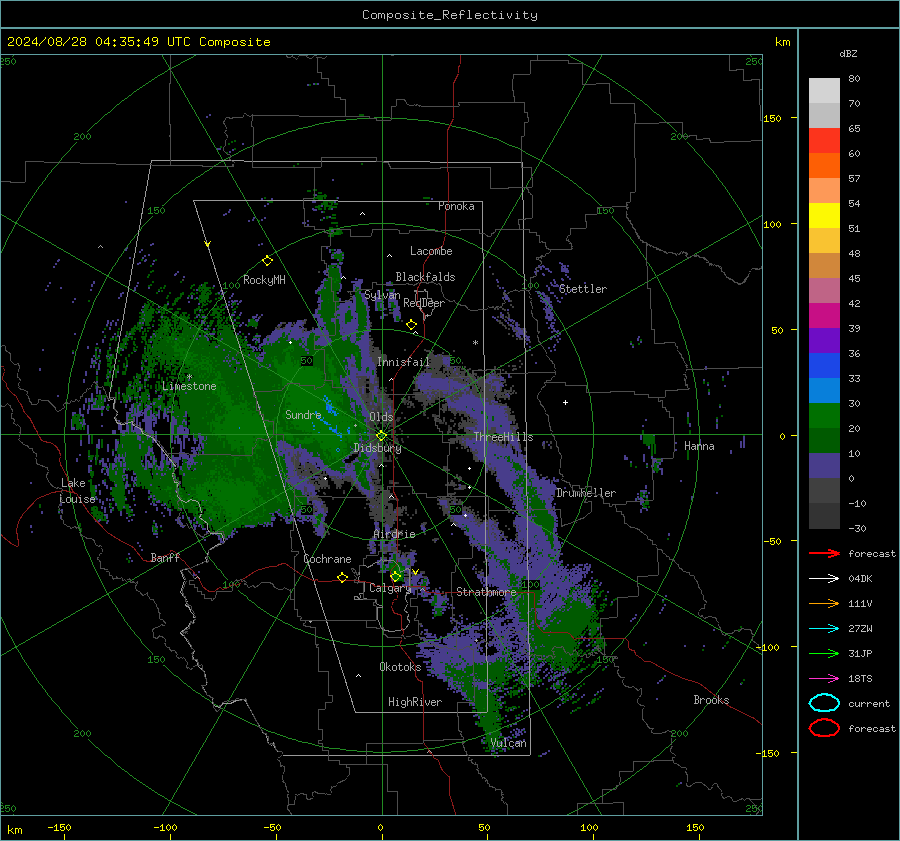Click the dBZ legend heading

[848, 53]
